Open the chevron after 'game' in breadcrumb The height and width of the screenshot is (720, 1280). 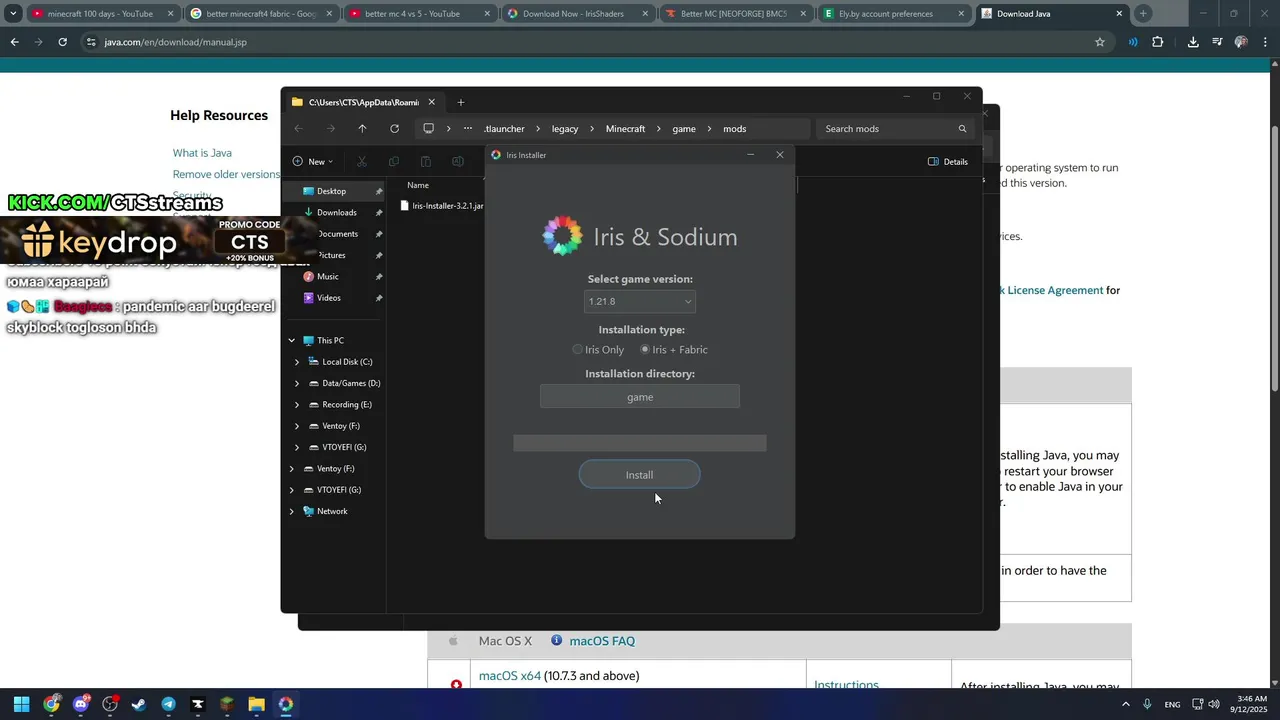pyautogui.click(x=709, y=129)
